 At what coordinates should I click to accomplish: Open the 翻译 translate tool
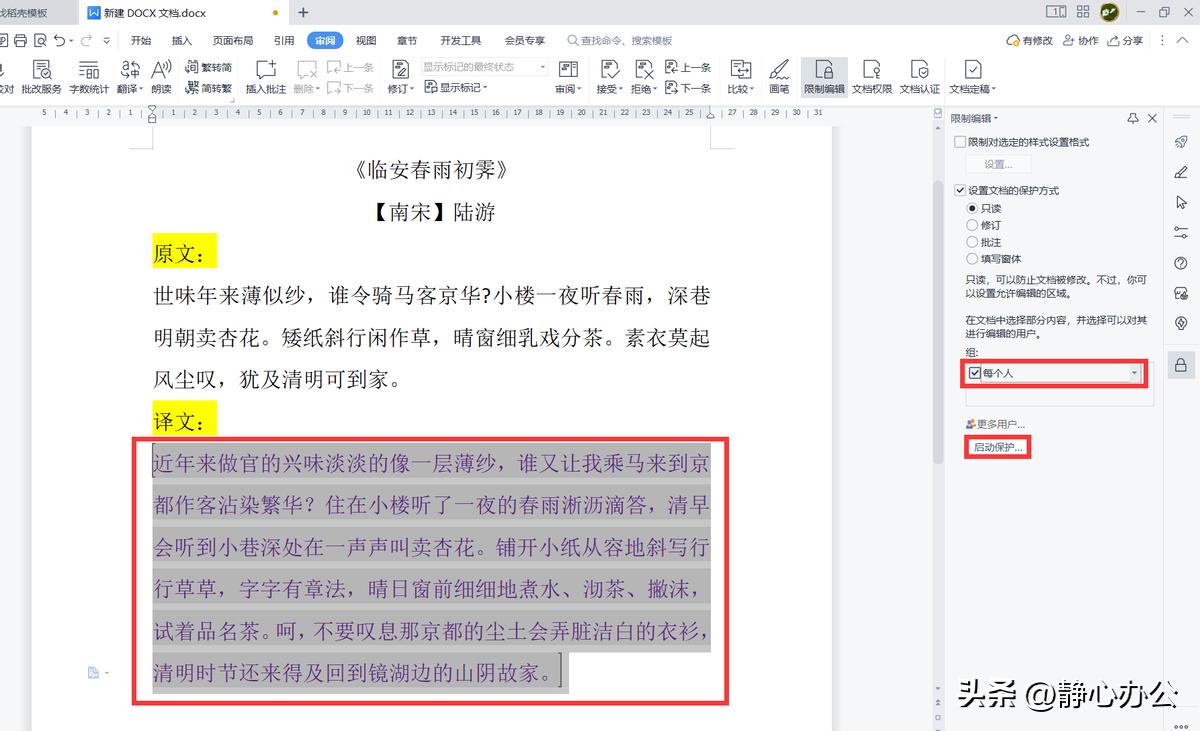tap(128, 75)
